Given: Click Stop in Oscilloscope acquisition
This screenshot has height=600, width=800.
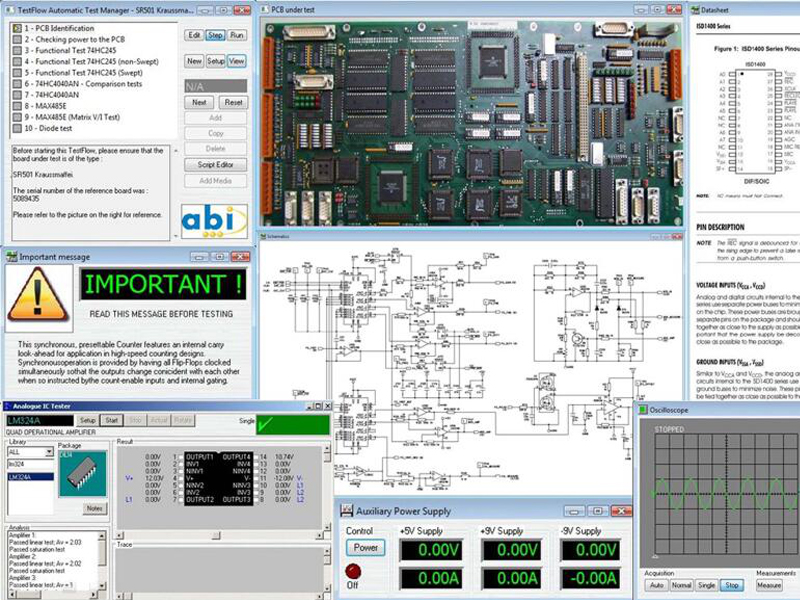Looking at the screenshot, I should point(732,585).
